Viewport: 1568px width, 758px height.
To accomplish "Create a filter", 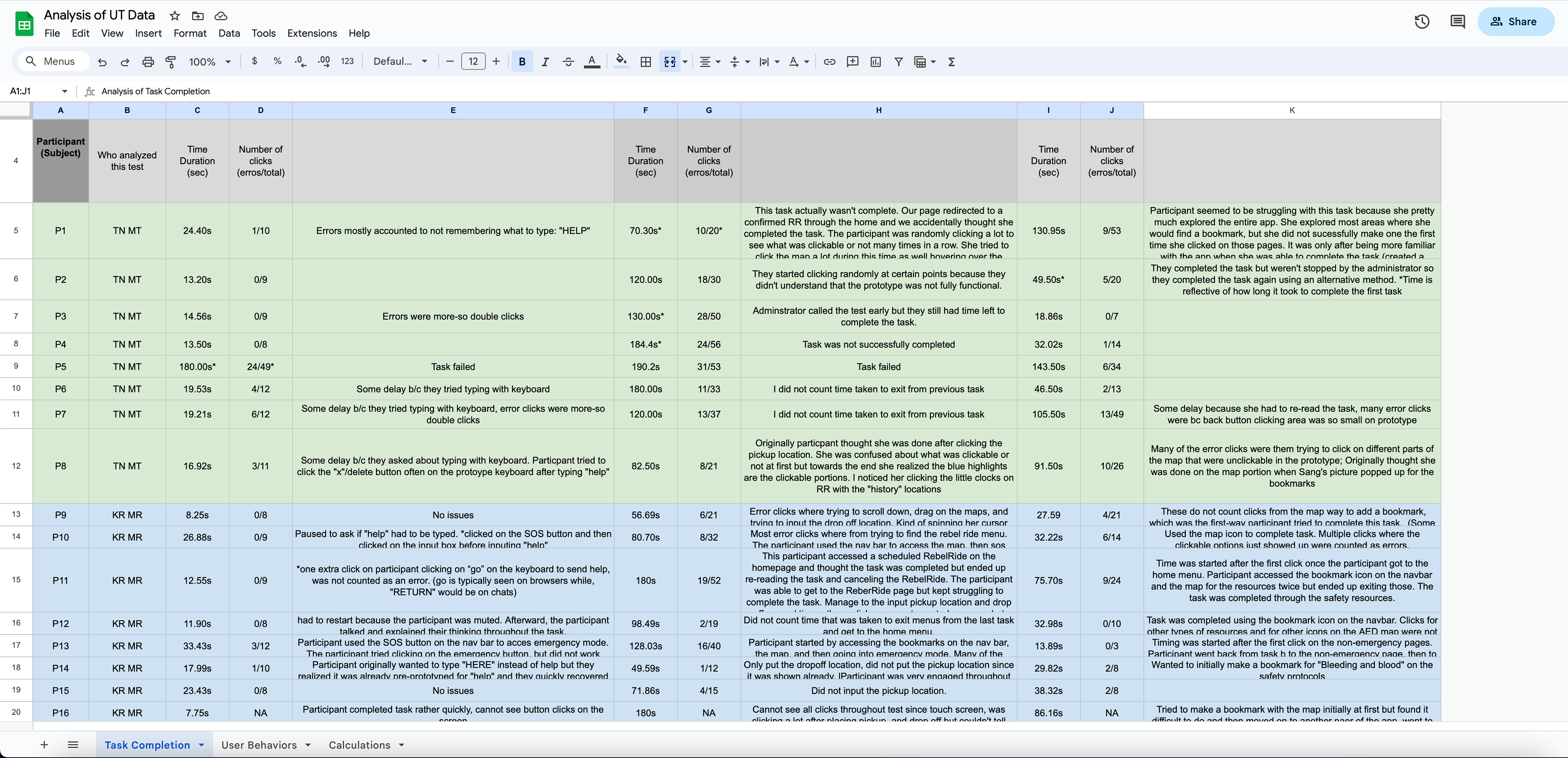I will pyautogui.click(x=898, y=62).
